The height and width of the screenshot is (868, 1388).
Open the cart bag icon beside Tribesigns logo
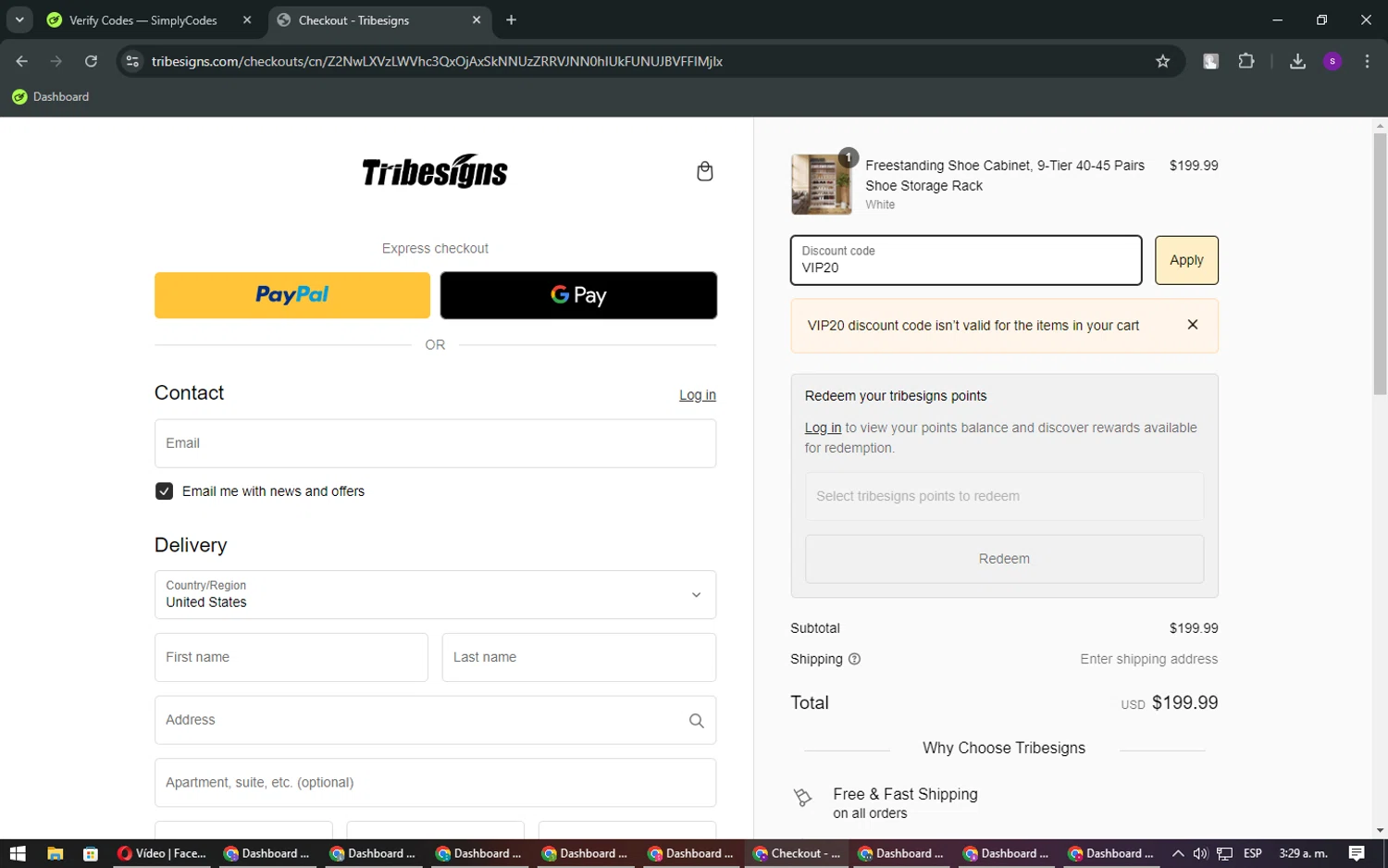coord(704,171)
